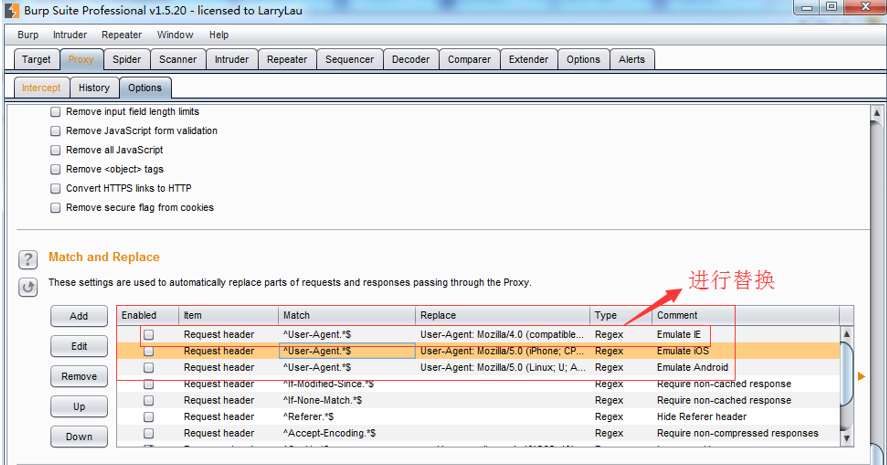Image resolution: width=887 pixels, height=465 pixels.
Task: Enable the Emulate IE rule checkbox
Action: click(148, 334)
